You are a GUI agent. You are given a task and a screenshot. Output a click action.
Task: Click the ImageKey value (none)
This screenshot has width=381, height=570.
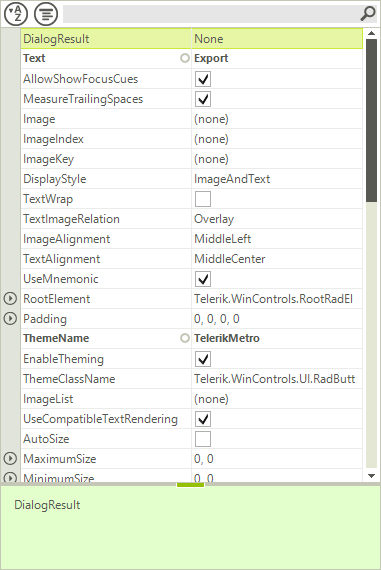211,159
